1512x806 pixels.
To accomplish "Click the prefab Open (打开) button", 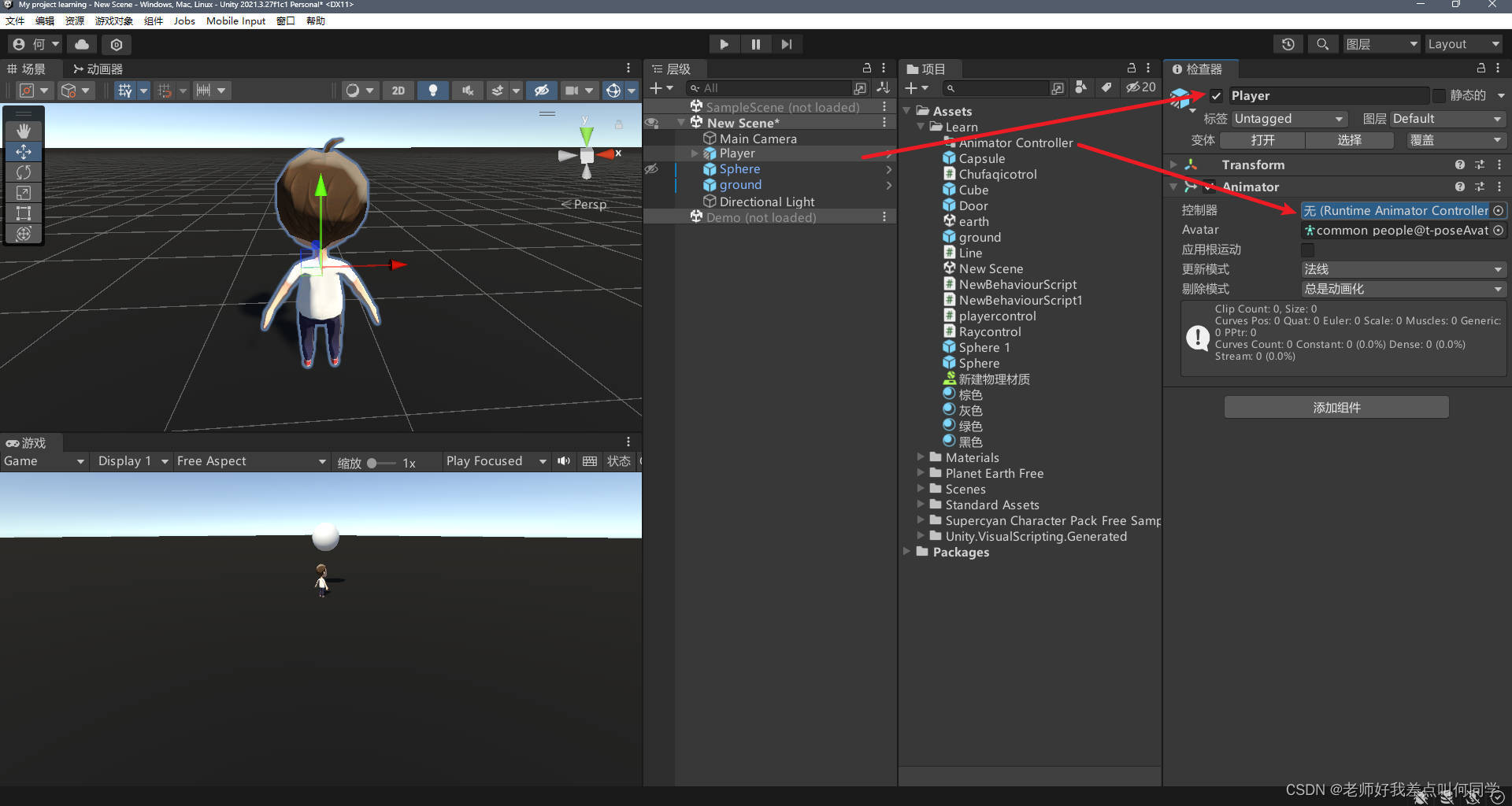I will 1262,140.
